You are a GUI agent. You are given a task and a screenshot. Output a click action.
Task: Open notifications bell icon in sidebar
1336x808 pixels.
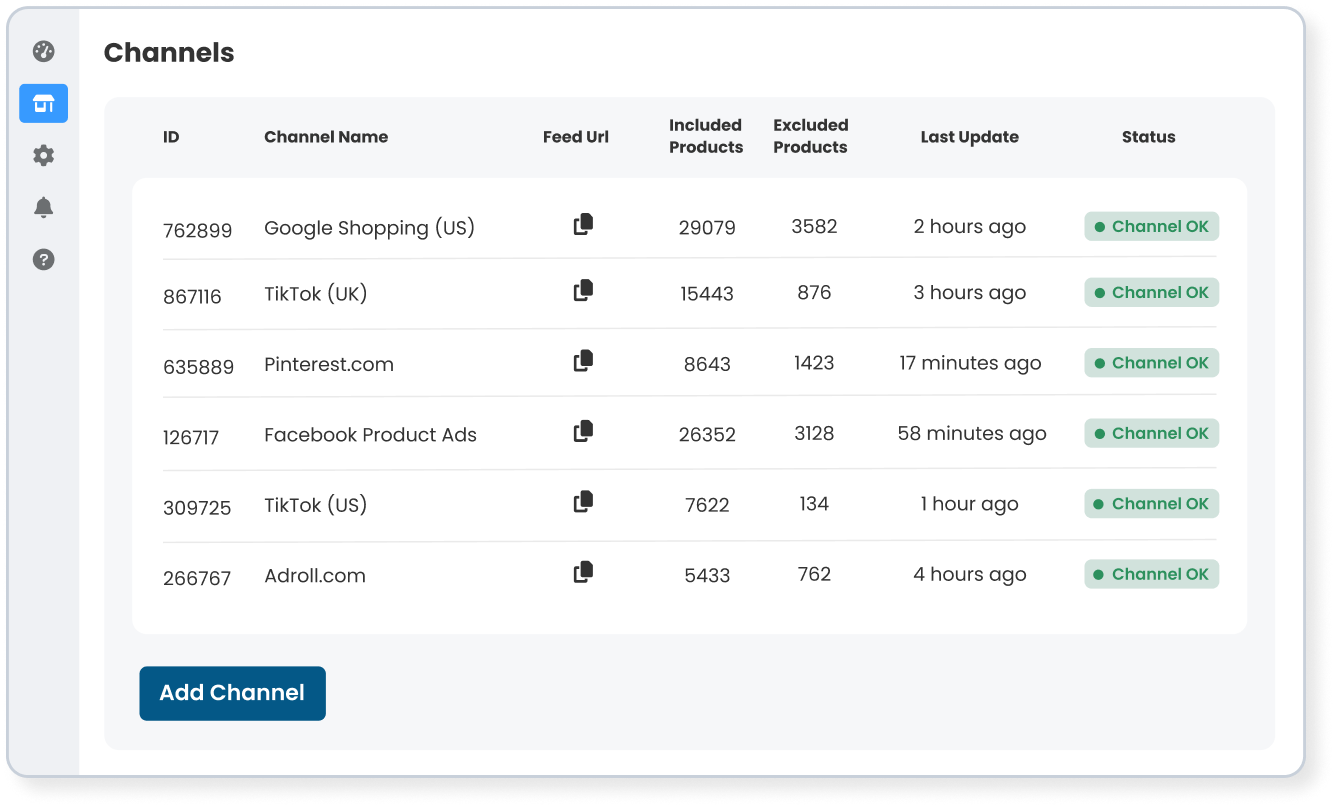pos(43,208)
